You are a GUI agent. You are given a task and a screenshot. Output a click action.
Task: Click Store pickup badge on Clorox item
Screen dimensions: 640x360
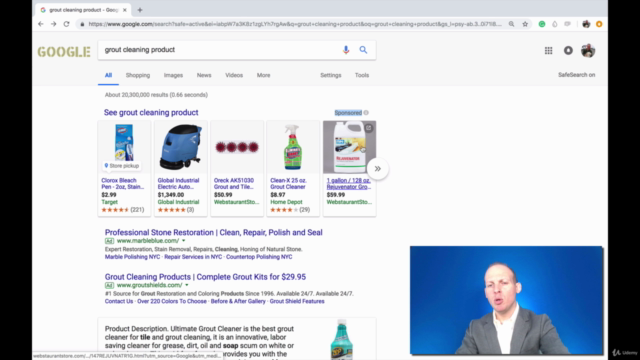[x=122, y=166]
